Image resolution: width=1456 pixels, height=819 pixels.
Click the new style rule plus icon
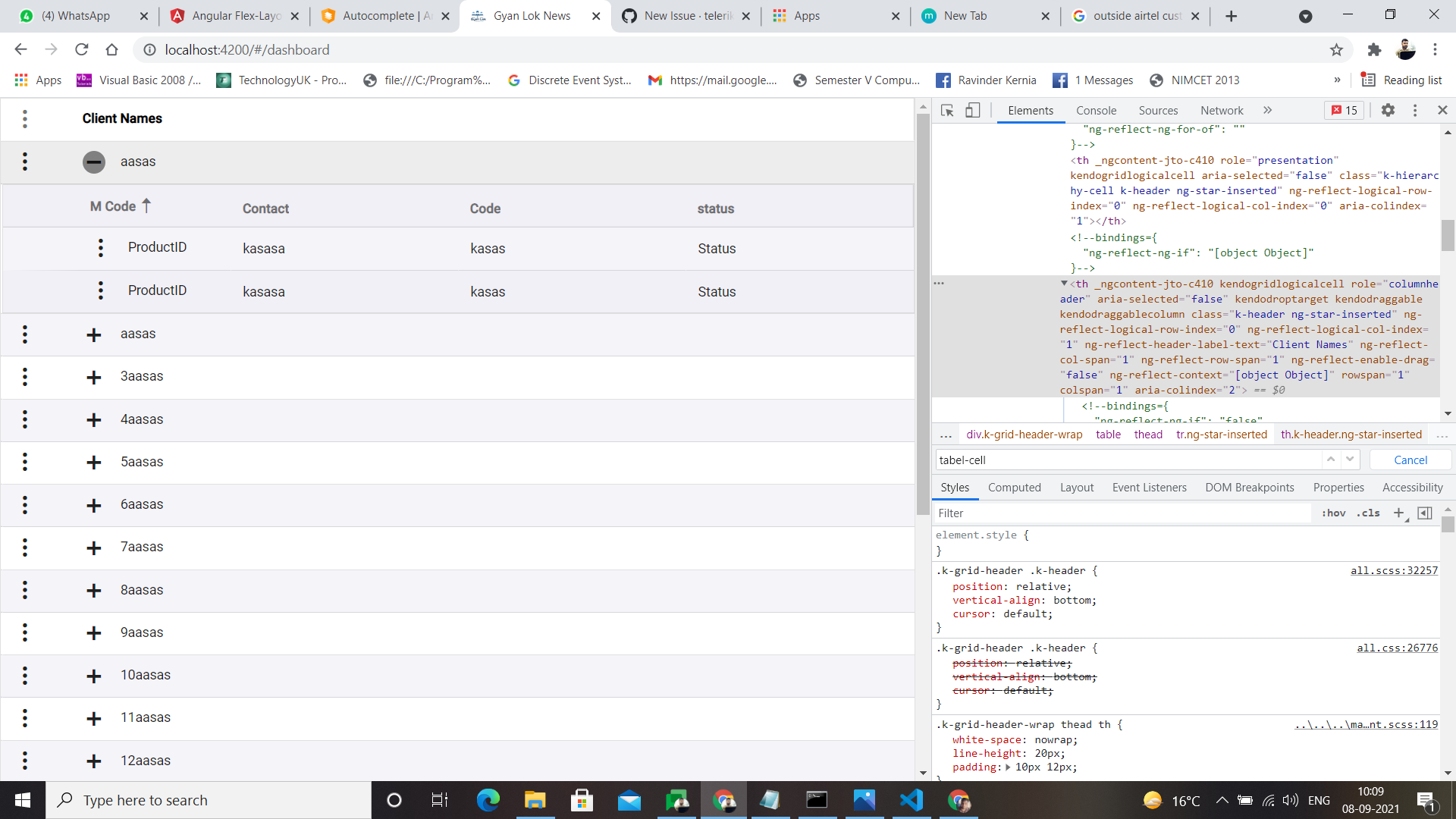point(1399,513)
